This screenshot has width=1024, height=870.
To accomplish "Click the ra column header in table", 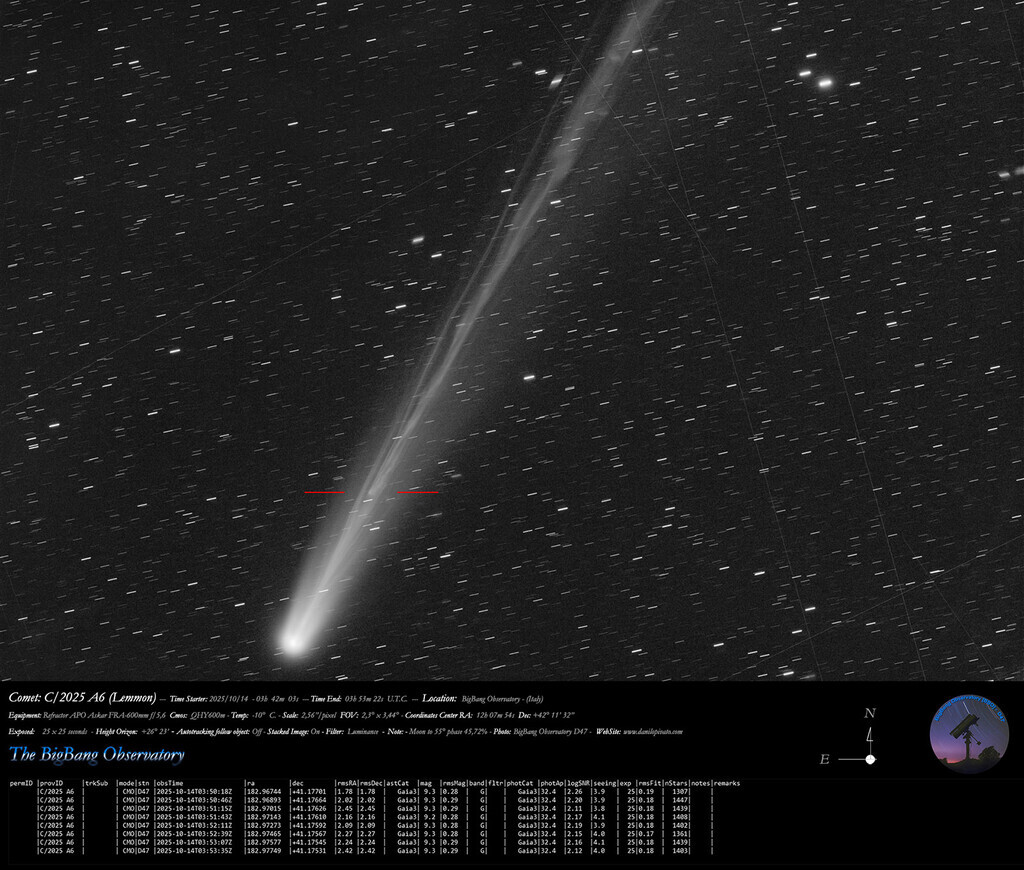I will click(x=250, y=783).
